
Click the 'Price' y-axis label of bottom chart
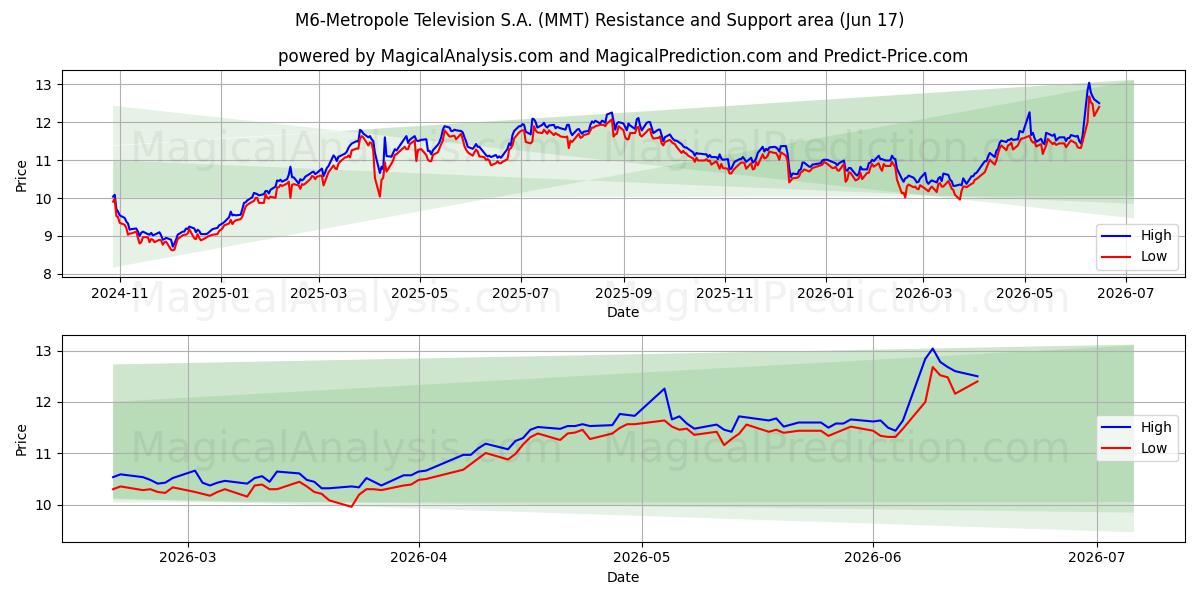pyautogui.click(x=22, y=439)
